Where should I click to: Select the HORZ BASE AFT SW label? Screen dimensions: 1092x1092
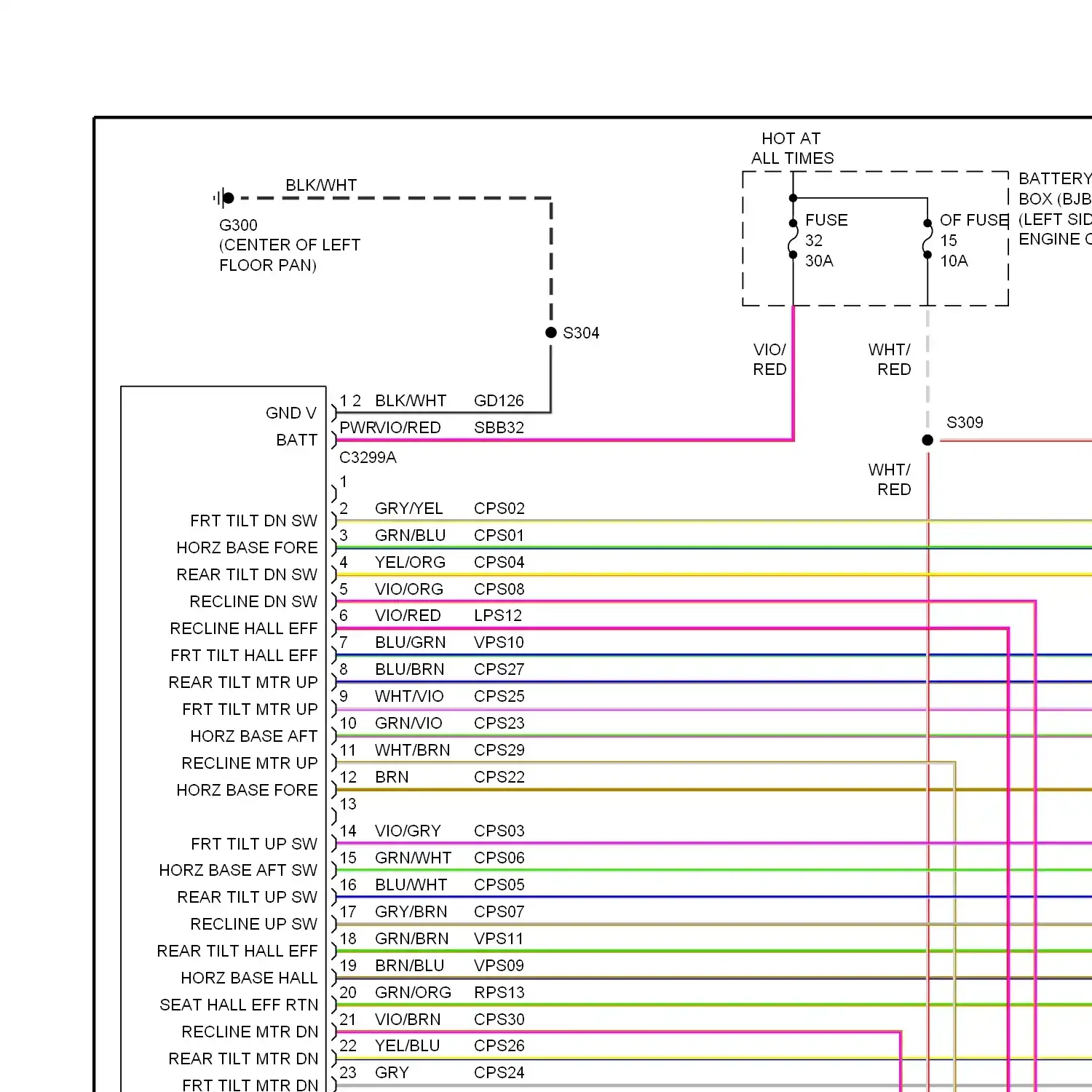pyautogui.click(x=238, y=871)
